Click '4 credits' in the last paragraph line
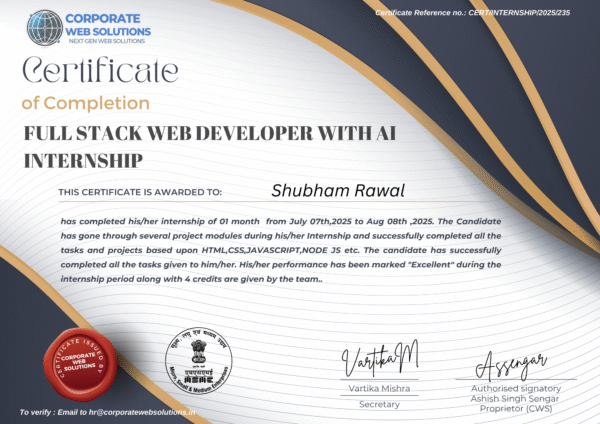The width and height of the screenshot is (600, 424). click(203, 279)
